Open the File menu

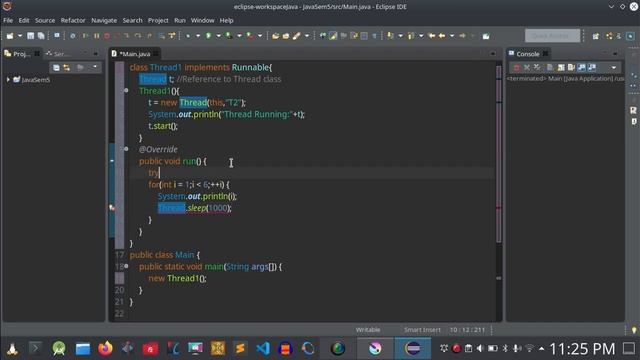pos(8,20)
